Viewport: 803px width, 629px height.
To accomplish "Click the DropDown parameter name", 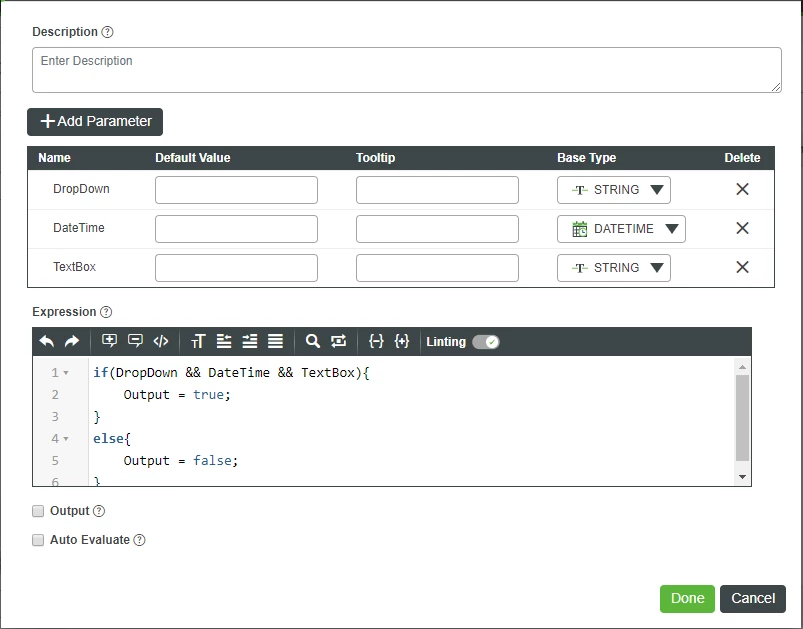I will tap(81, 189).
